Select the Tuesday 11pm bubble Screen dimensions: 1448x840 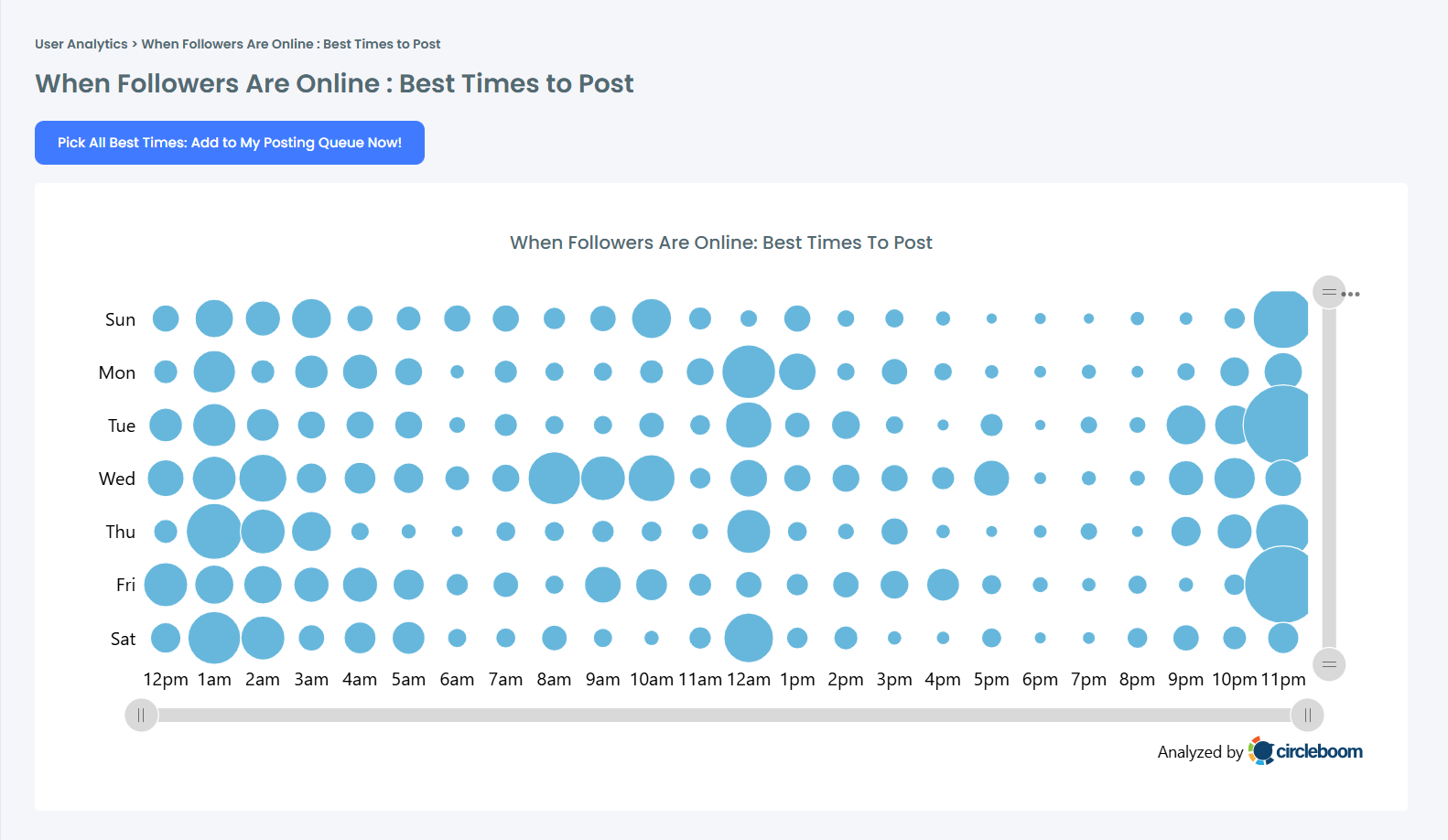1276,425
